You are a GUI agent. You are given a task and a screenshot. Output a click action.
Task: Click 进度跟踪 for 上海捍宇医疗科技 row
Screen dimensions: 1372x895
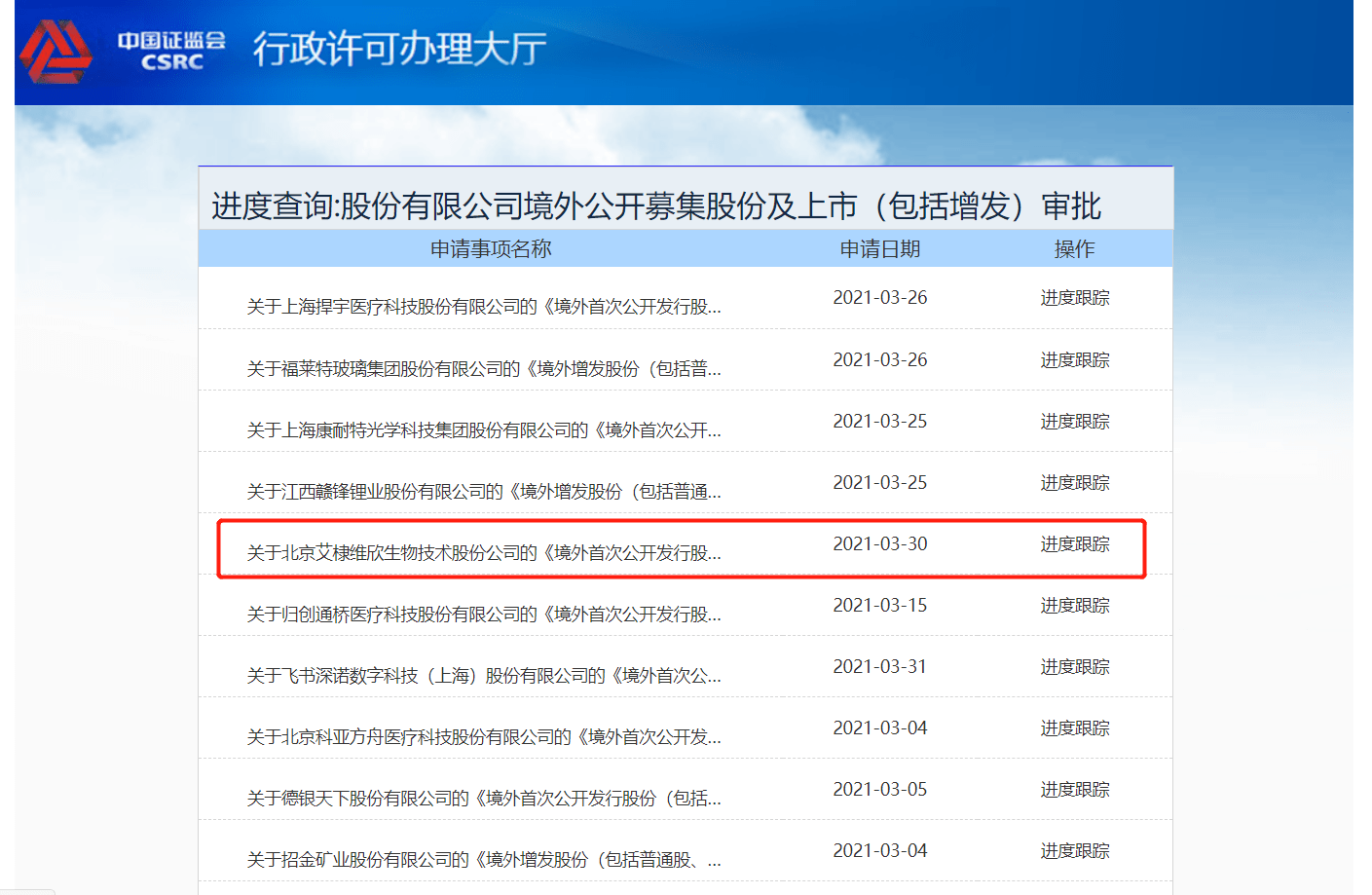click(x=1075, y=298)
